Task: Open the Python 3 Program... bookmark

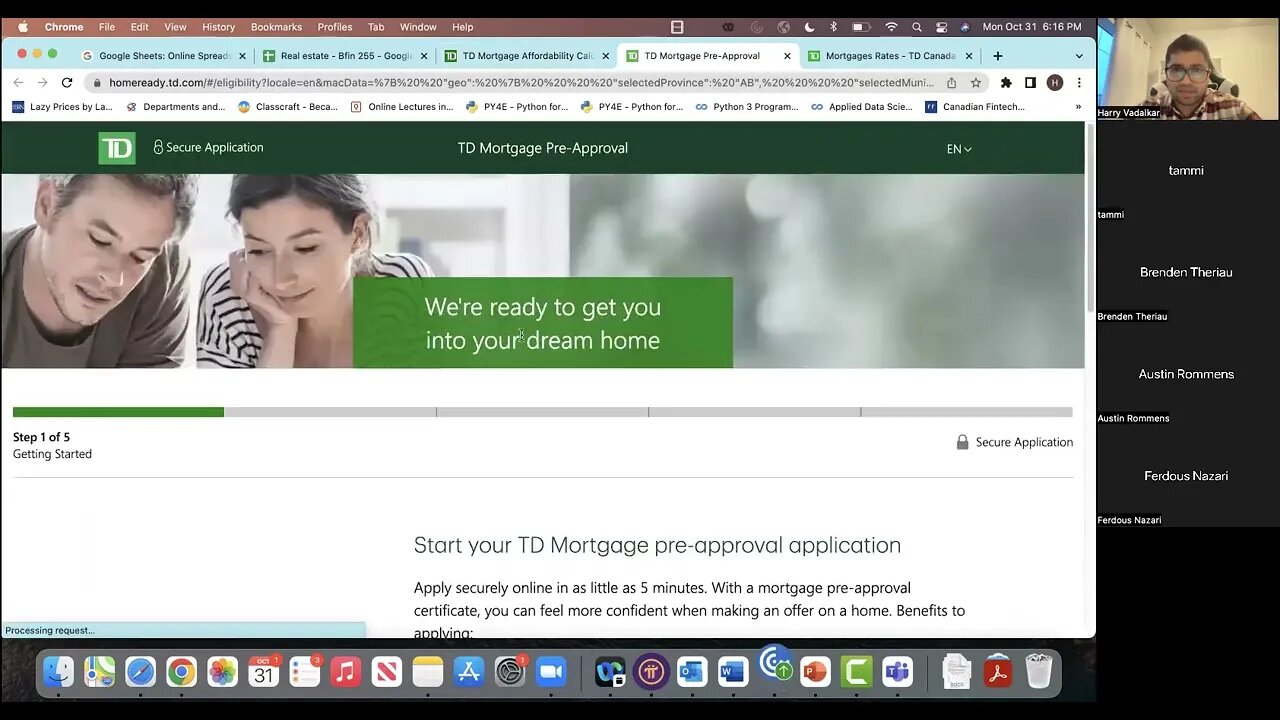Action: click(x=747, y=107)
